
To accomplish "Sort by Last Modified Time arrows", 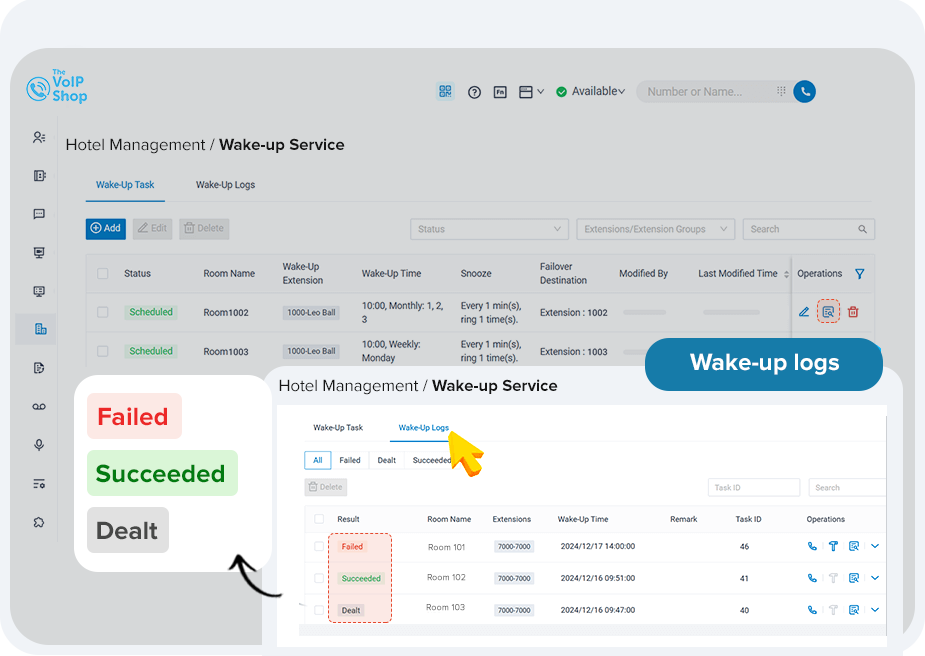I will click(786, 274).
